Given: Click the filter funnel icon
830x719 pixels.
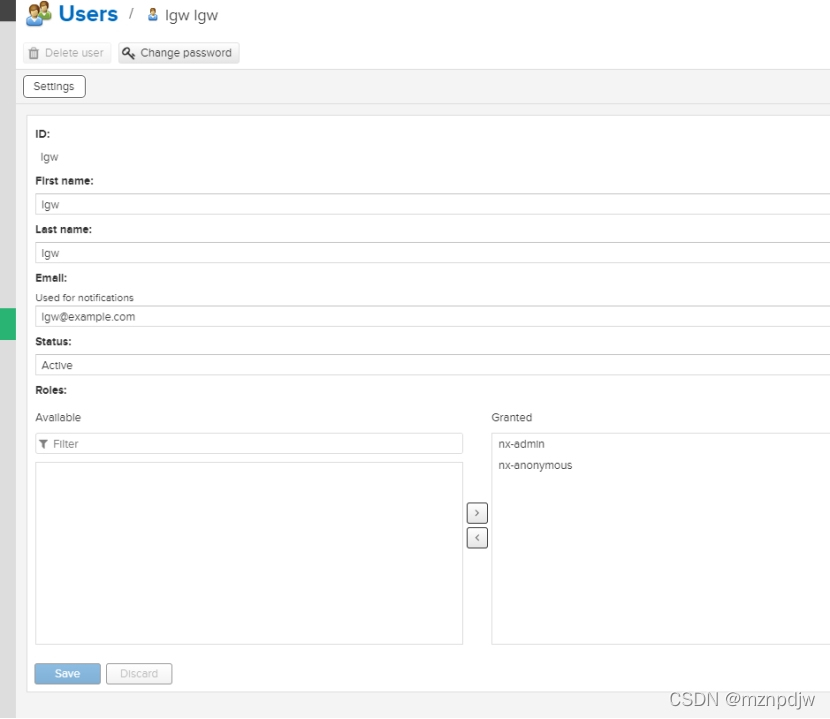Looking at the screenshot, I should [x=44, y=444].
